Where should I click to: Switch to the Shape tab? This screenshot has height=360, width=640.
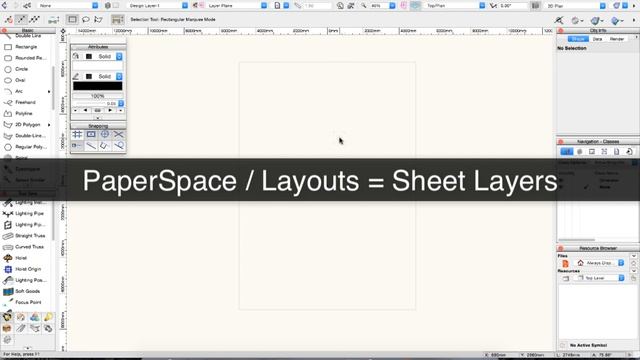(x=578, y=39)
